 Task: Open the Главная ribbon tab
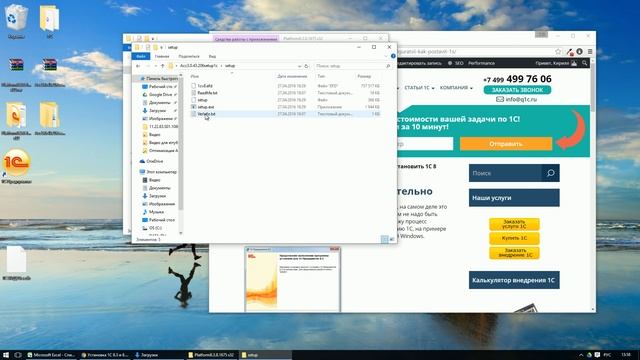[162, 56]
